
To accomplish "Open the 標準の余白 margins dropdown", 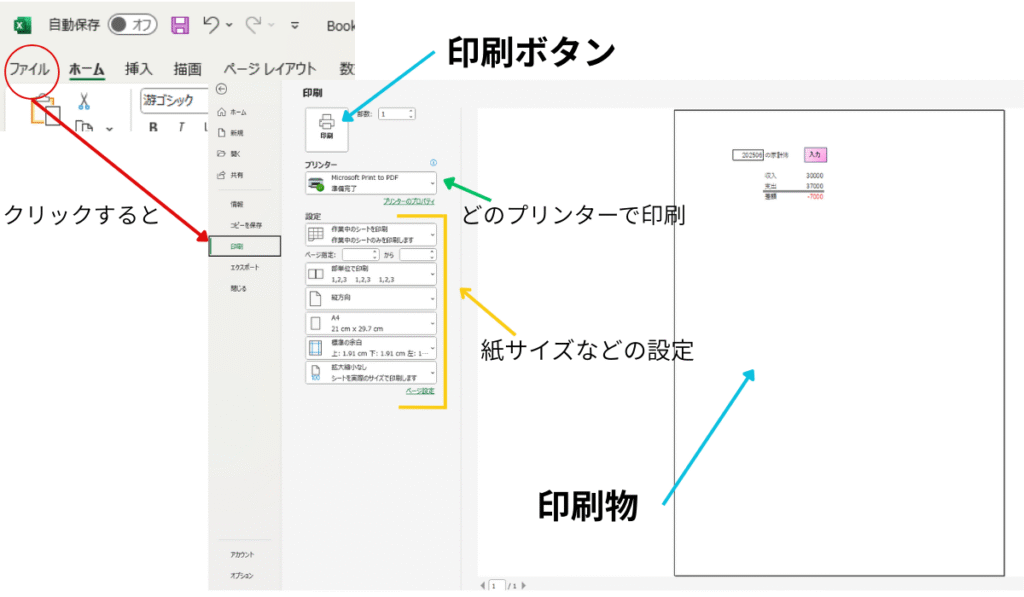I will tap(371, 348).
